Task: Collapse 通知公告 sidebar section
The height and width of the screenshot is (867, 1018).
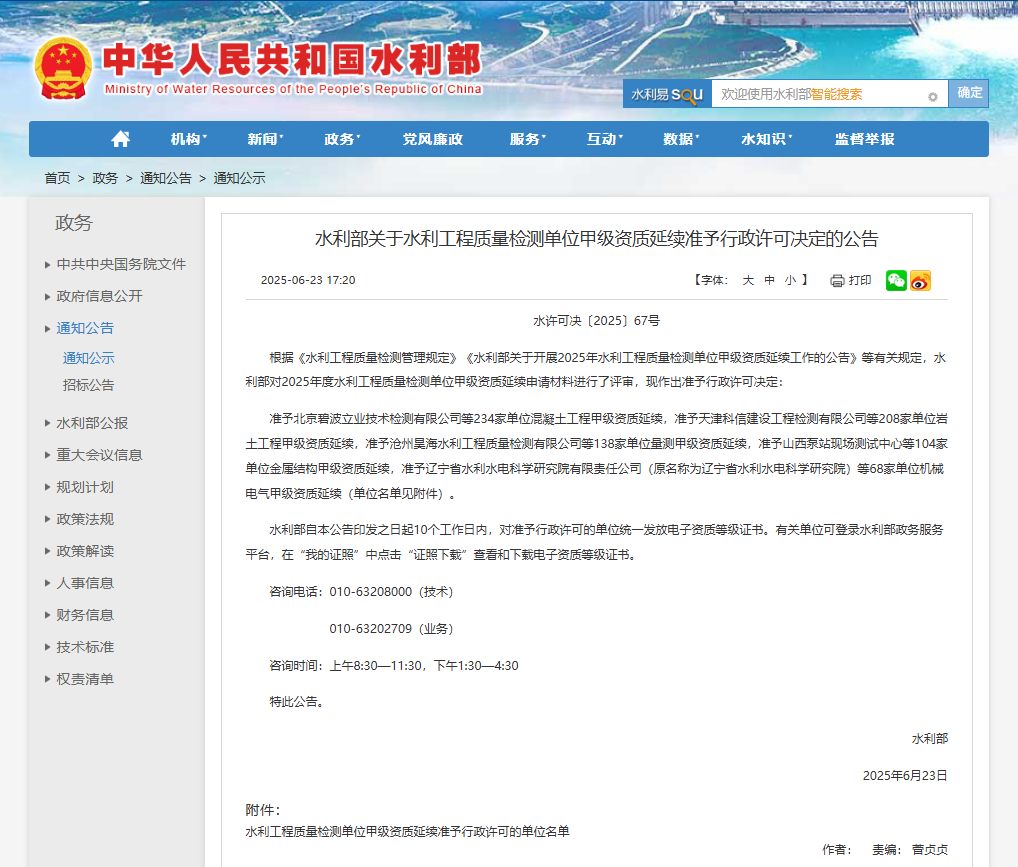Action: (85, 328)
